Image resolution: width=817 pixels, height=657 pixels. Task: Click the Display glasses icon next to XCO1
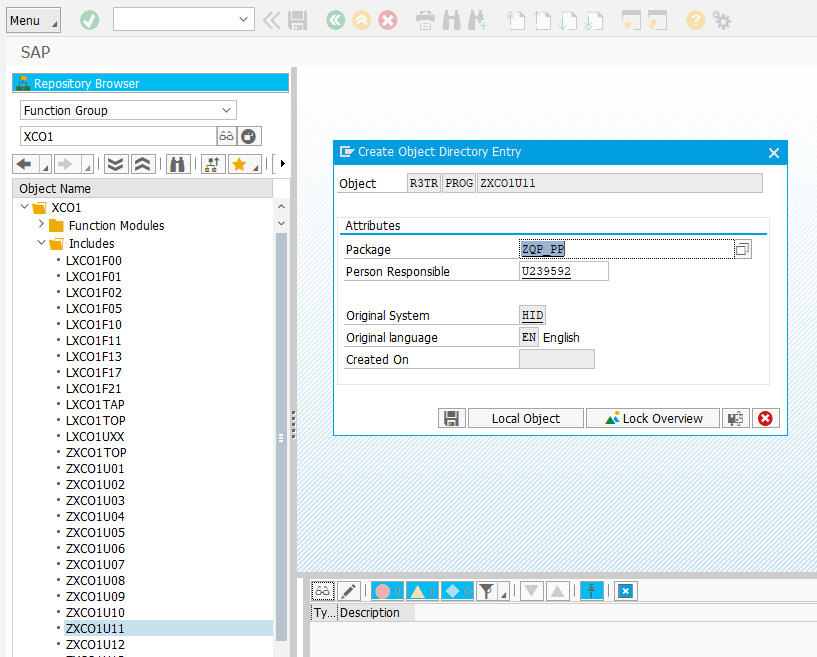[226, 136]
